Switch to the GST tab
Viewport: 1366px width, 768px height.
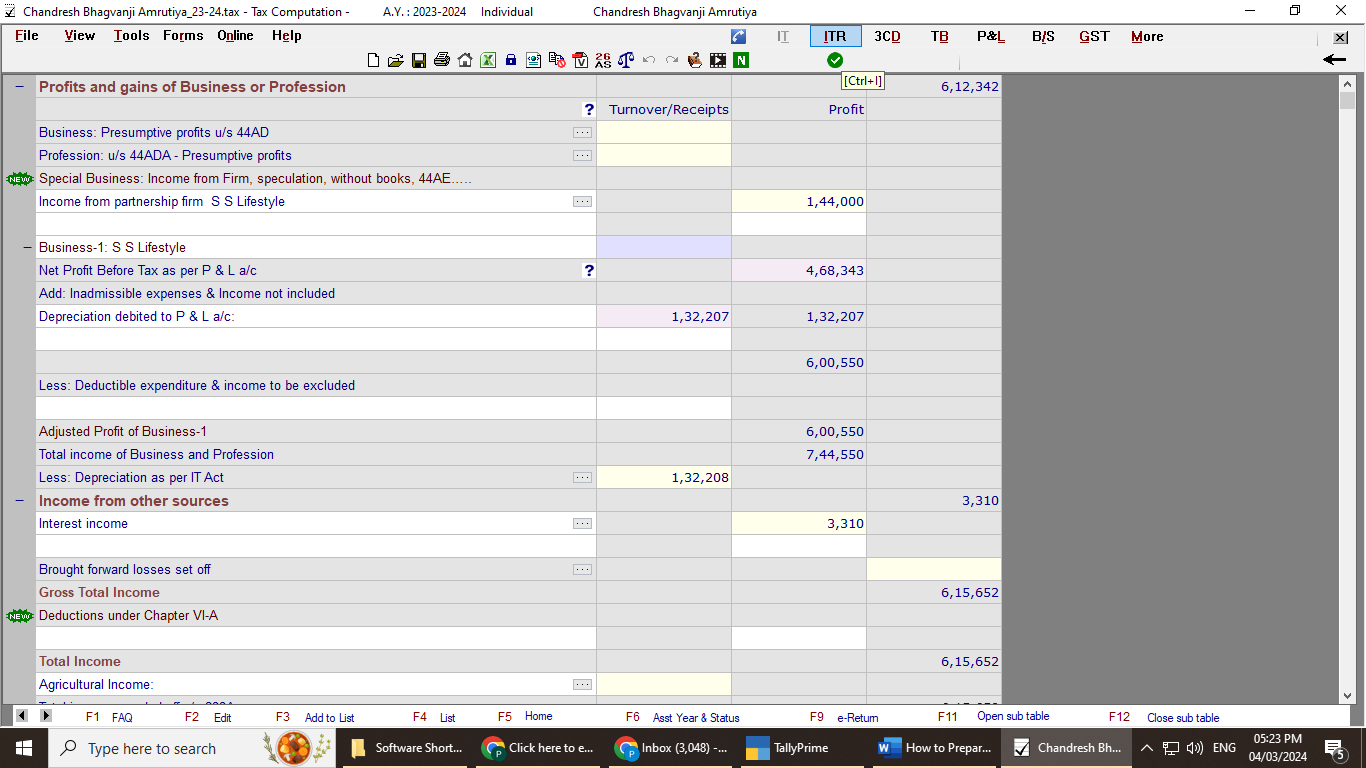pyautogui.click(x=1093, y=36)
